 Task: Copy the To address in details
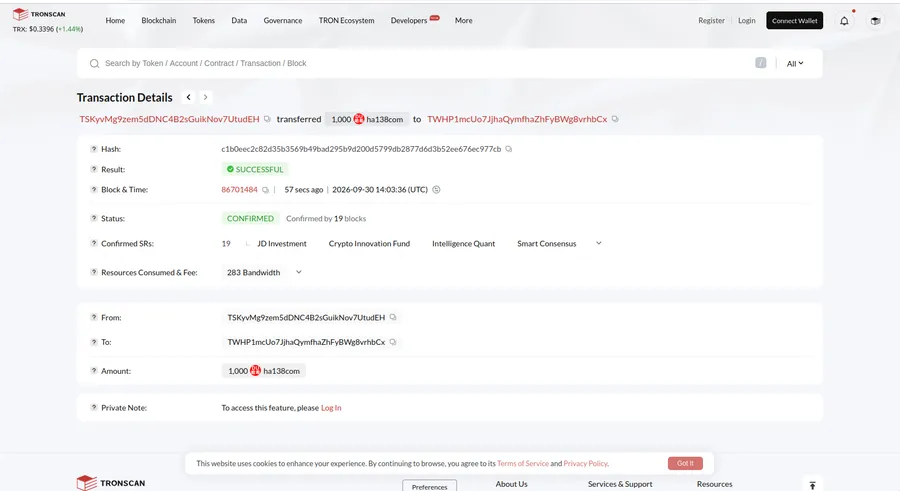[x=393, y=342]
